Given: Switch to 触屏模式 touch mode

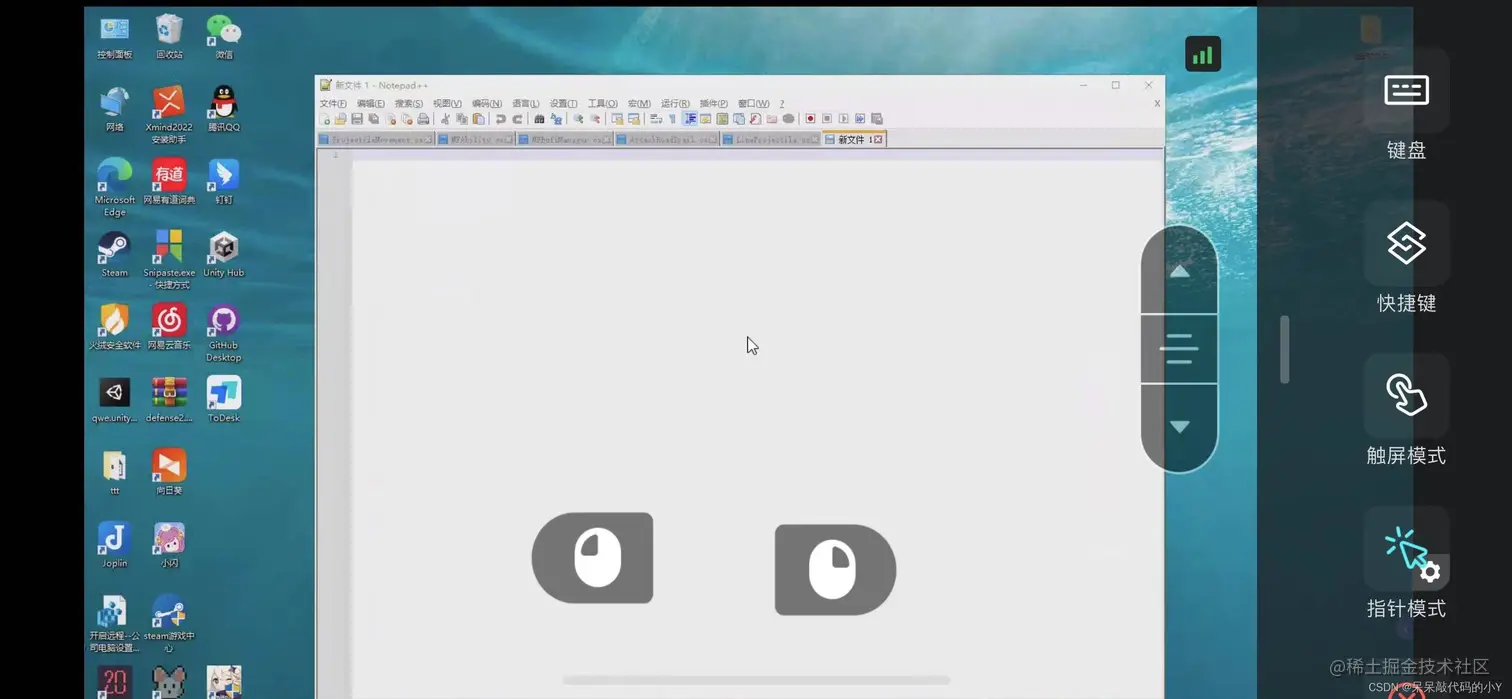Looking at the screenshot, I should tap(1406, 411).
